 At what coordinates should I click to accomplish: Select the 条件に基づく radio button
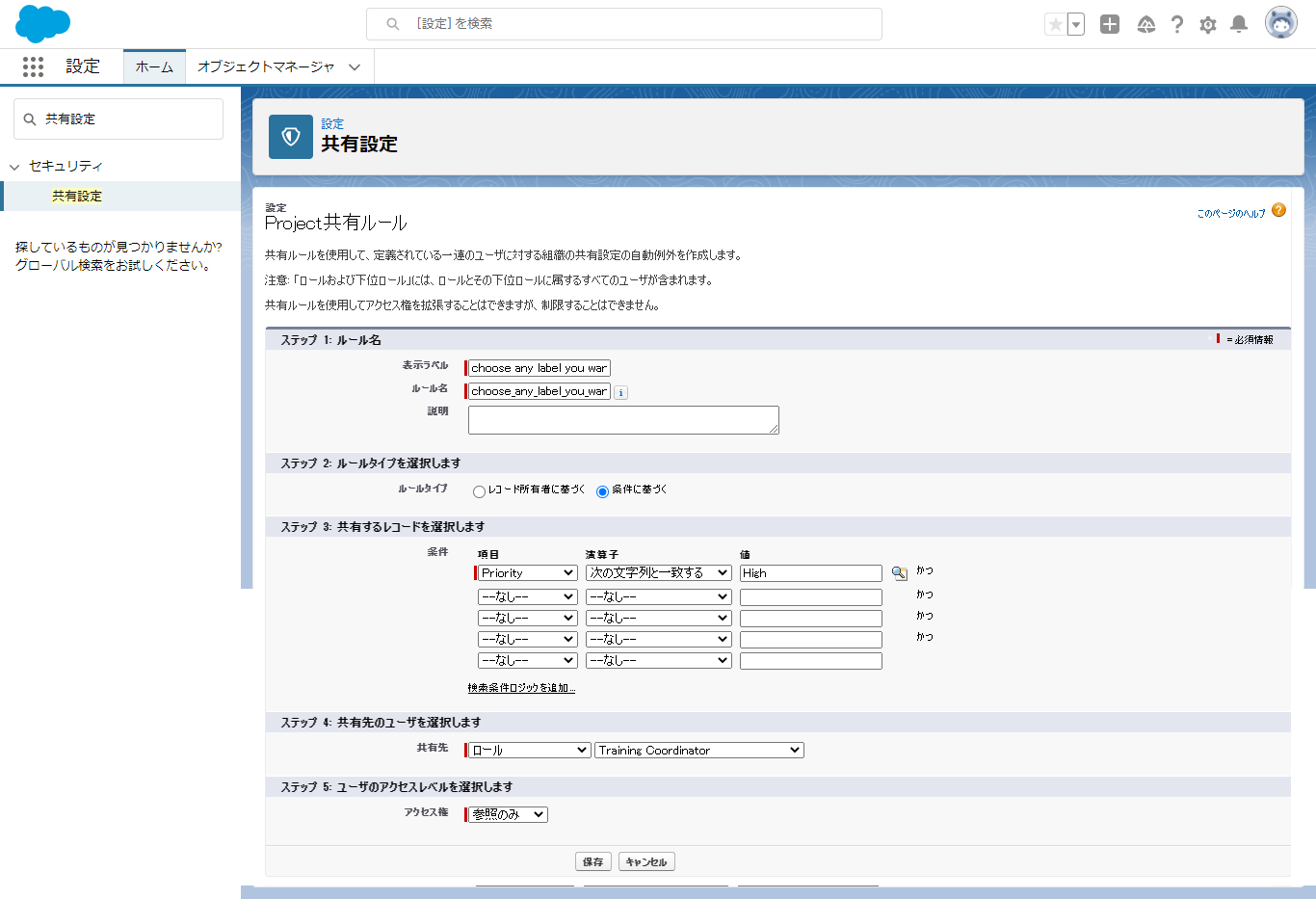pyautogui.click(x=602, y=491)
